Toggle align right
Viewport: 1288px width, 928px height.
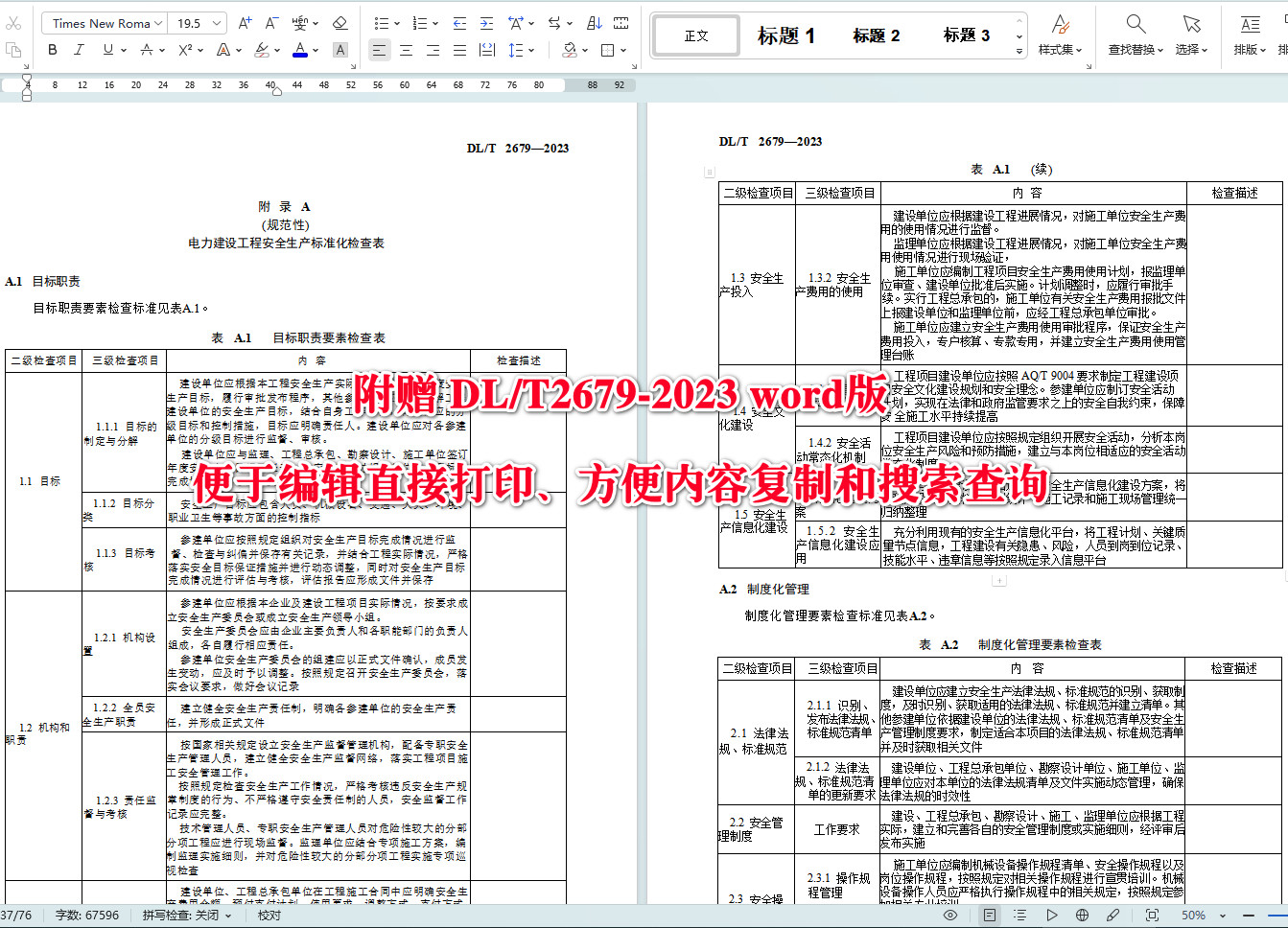coord(433,50)
